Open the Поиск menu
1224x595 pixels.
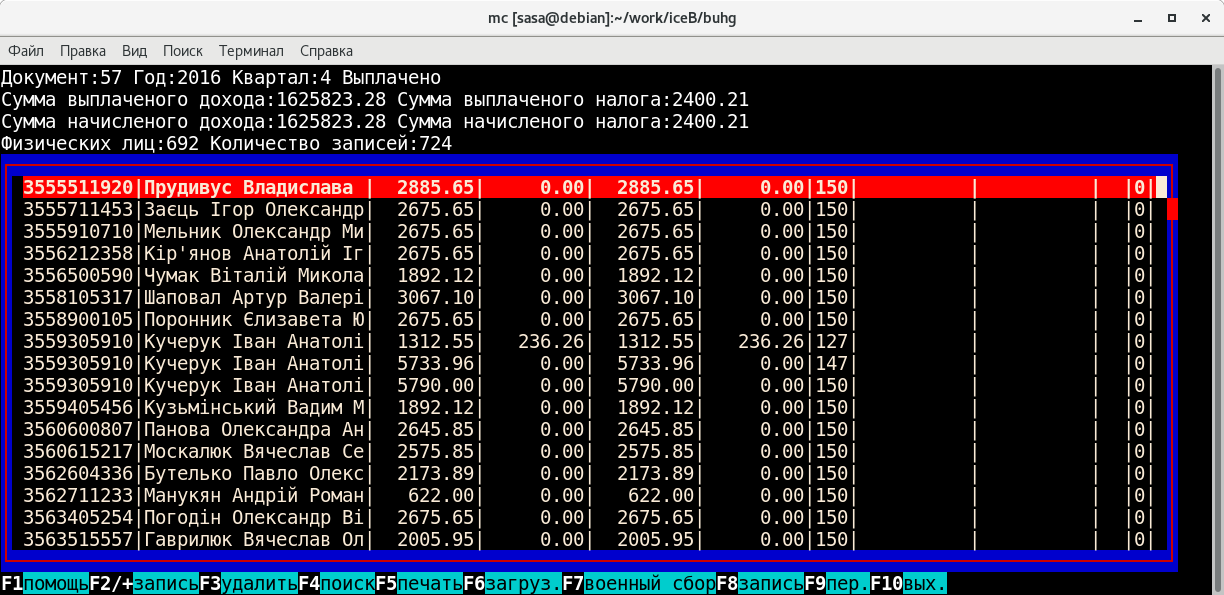(182, 51)
